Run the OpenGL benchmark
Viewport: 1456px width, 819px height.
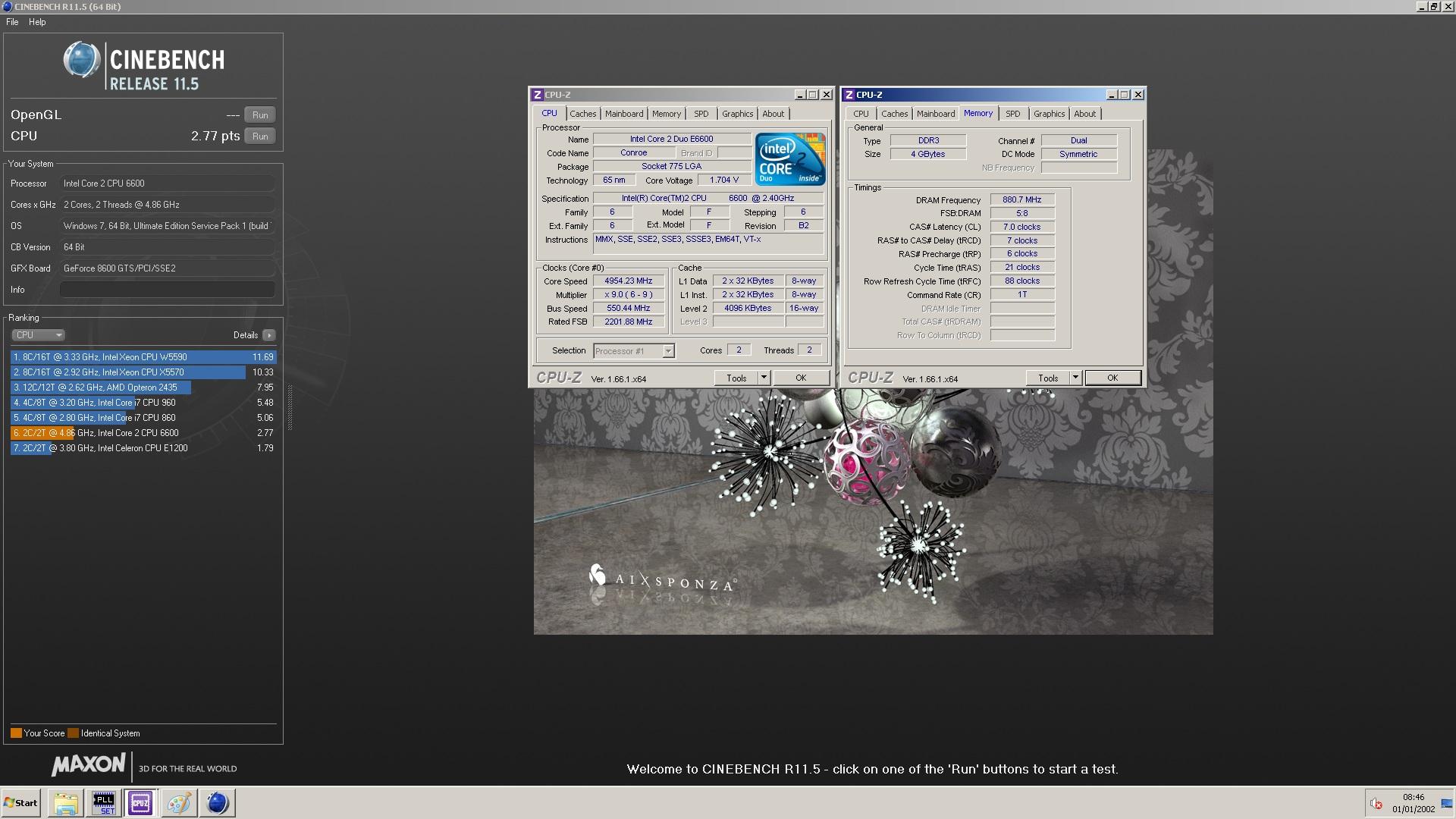(260, 115)
